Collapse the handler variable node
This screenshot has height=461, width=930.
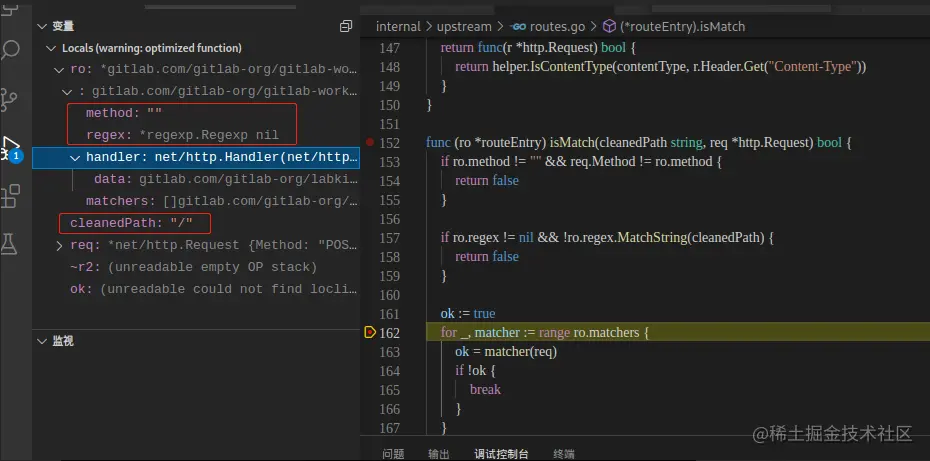click(x=75, y=158)
